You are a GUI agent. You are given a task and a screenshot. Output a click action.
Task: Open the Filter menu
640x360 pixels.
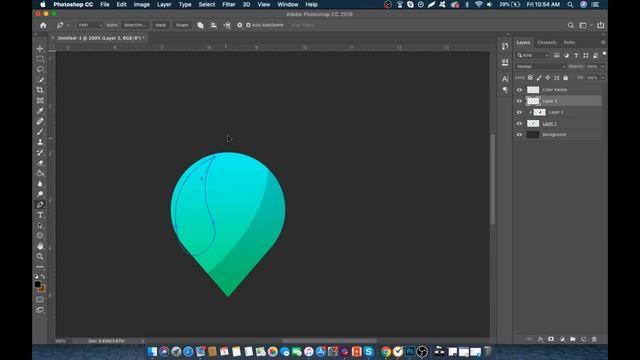tap(229, 4)
